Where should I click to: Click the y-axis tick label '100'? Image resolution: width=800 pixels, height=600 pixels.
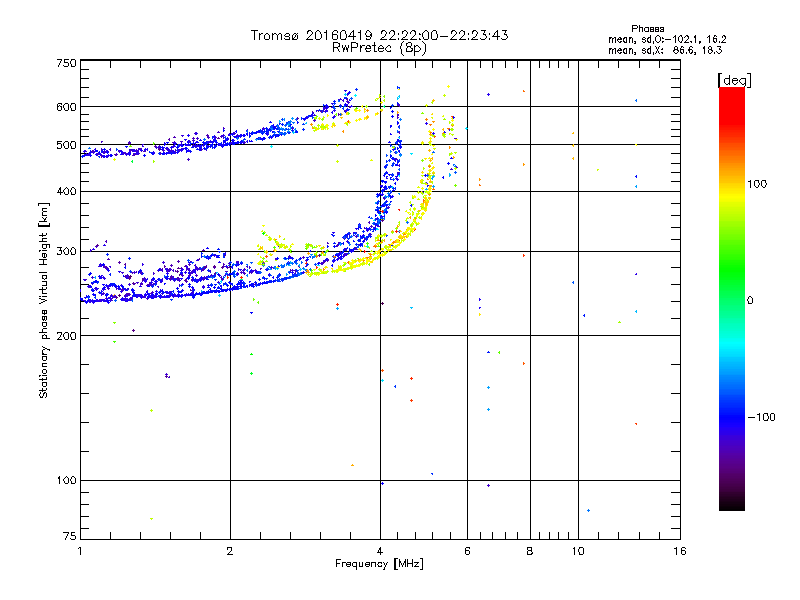pos(67,481)
